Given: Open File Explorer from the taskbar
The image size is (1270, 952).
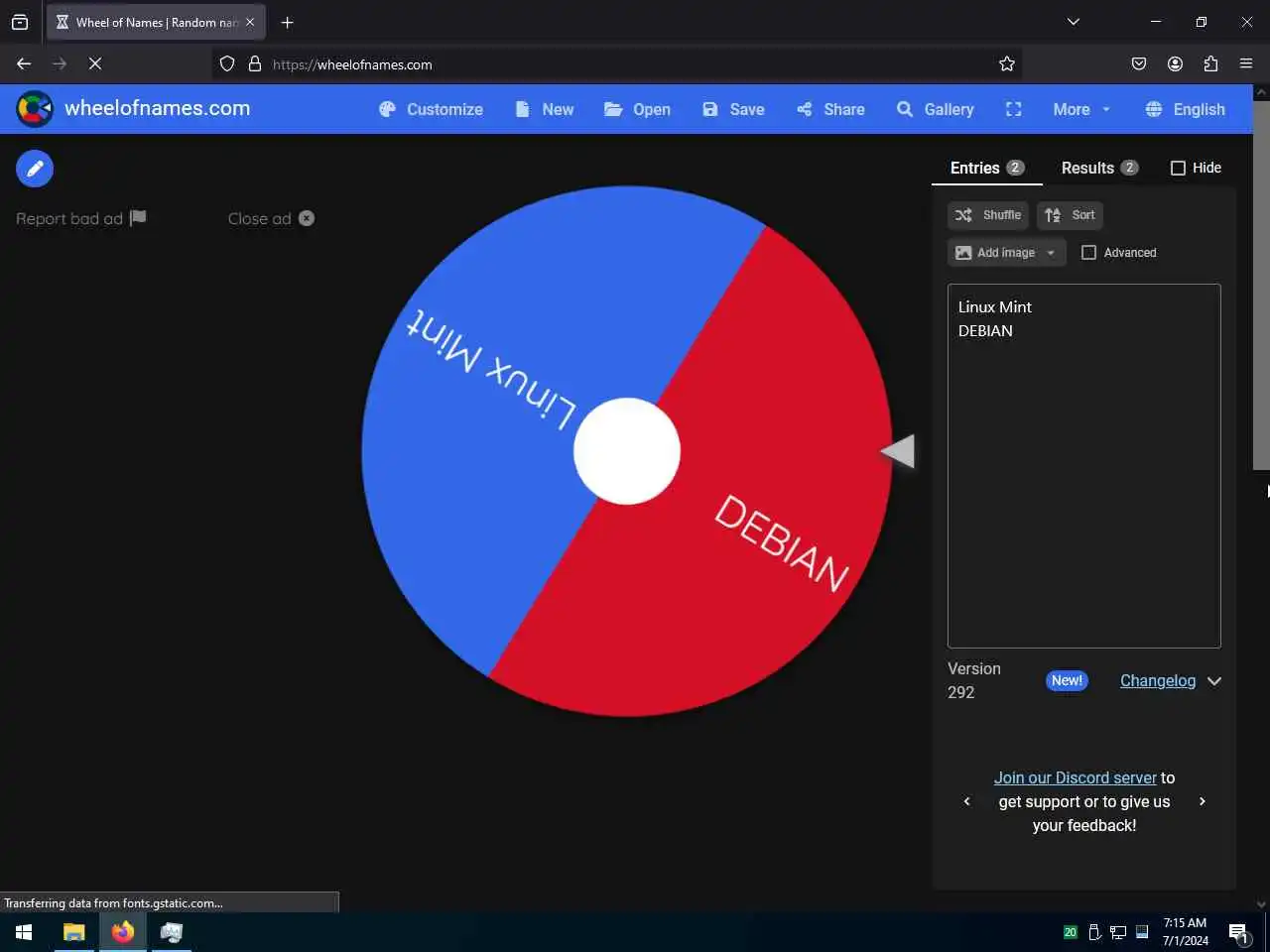Looking at the screenshot, I should [74, 932].
